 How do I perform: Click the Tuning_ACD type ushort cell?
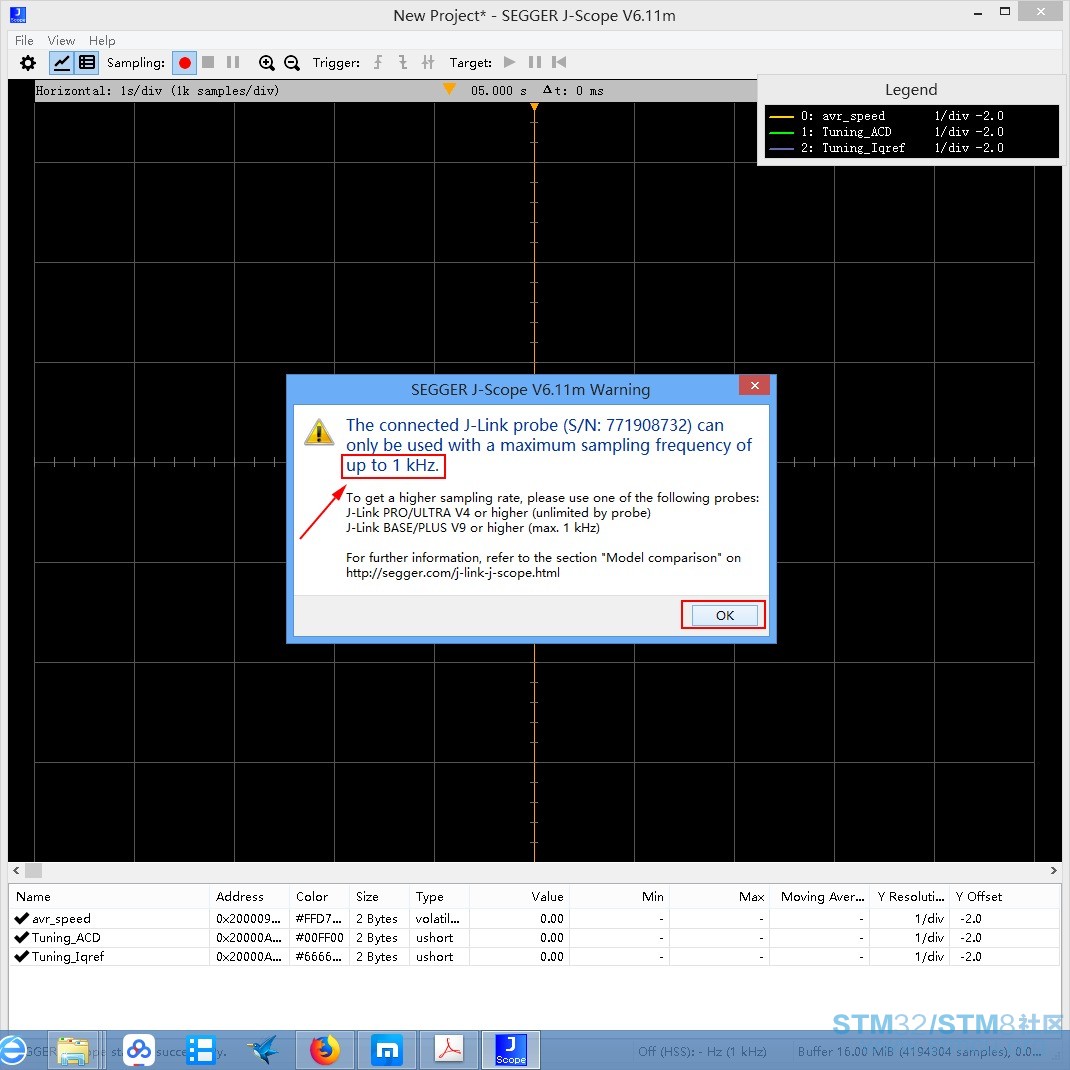(x=439, y=938)
